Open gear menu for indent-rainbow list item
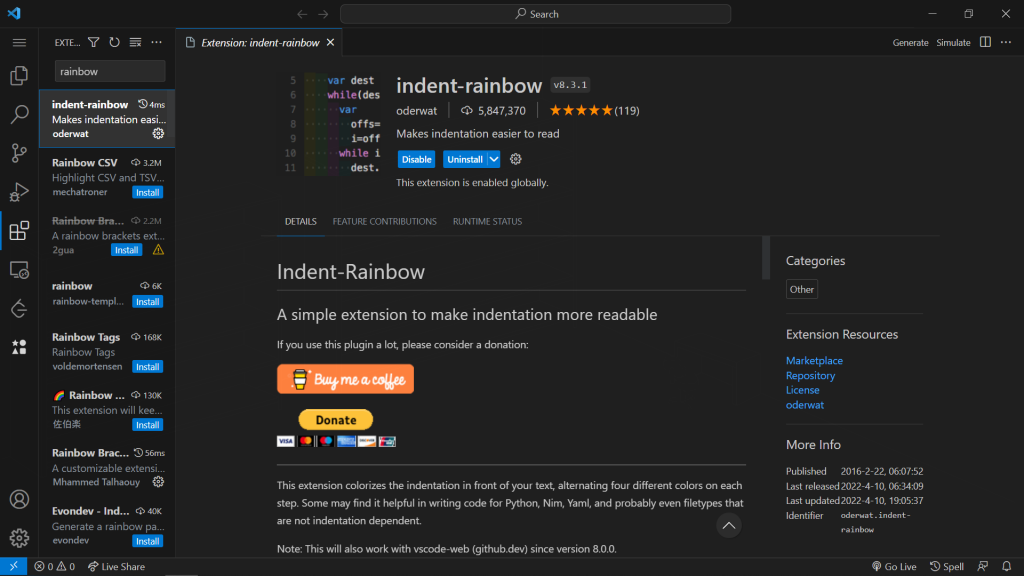 coord(158,133)
